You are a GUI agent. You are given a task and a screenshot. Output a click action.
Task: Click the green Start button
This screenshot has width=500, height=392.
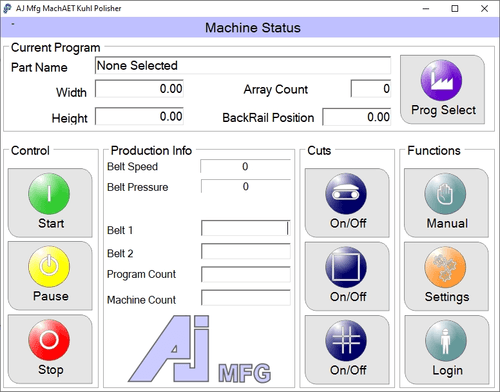click(x=50, y=203)
